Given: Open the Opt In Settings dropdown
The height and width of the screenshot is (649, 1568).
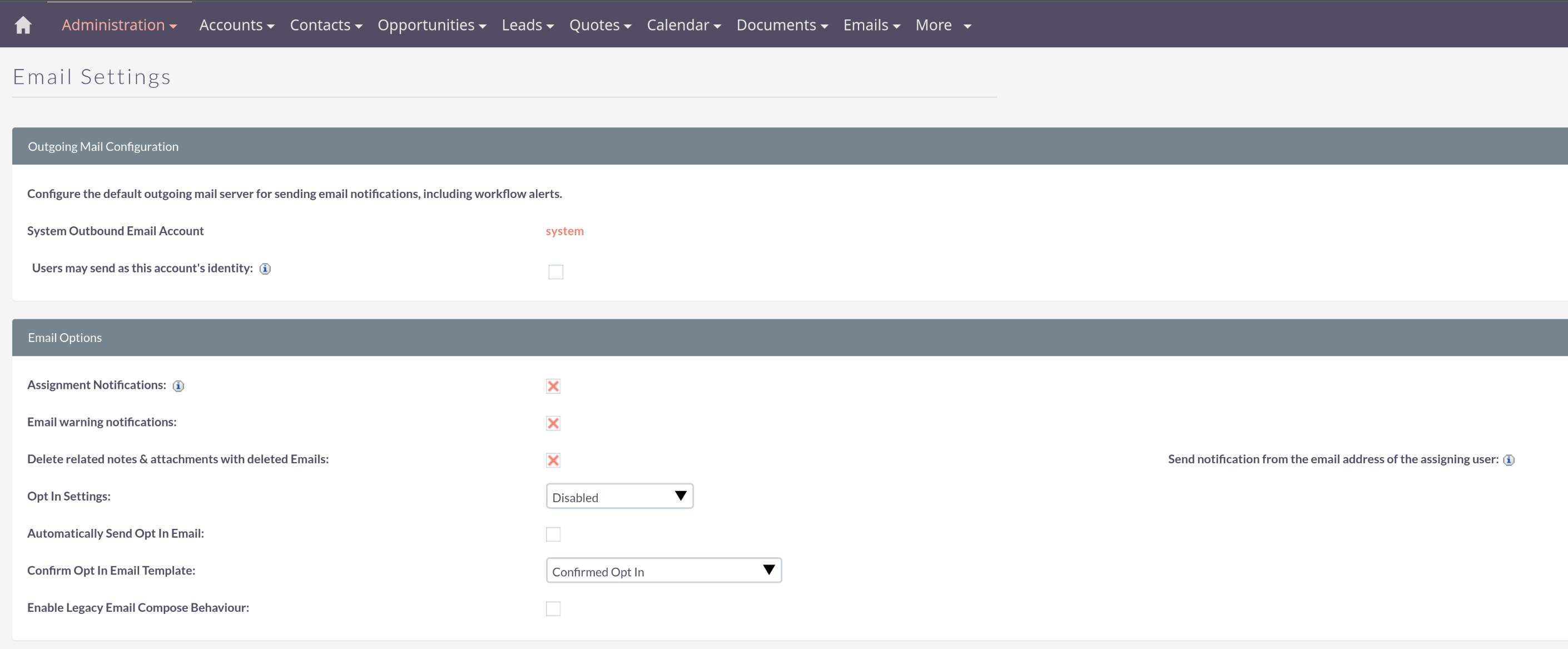Looking at the screenshot, I should coord(619,496).
